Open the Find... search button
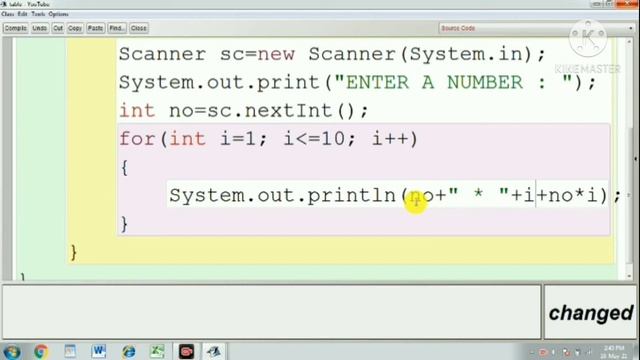This screenshot has height=360, width=640. [x=117, y=28]
